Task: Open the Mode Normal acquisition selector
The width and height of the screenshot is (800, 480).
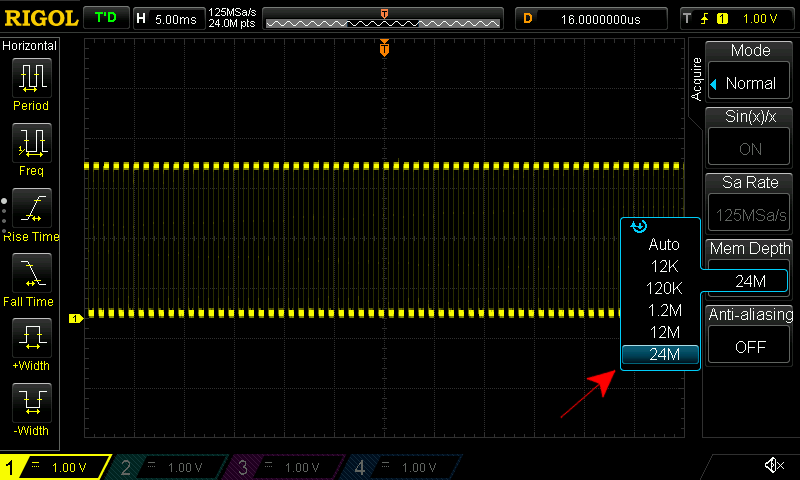Action: (748, 83)
